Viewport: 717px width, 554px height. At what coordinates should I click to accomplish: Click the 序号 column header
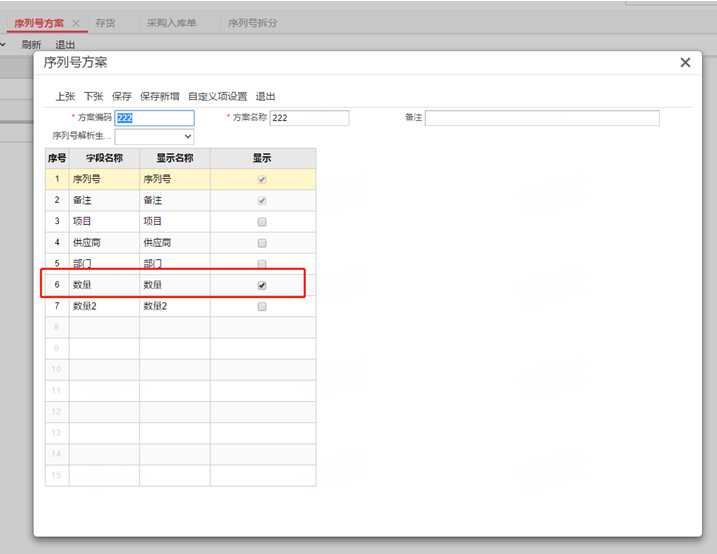coord(57,158)
